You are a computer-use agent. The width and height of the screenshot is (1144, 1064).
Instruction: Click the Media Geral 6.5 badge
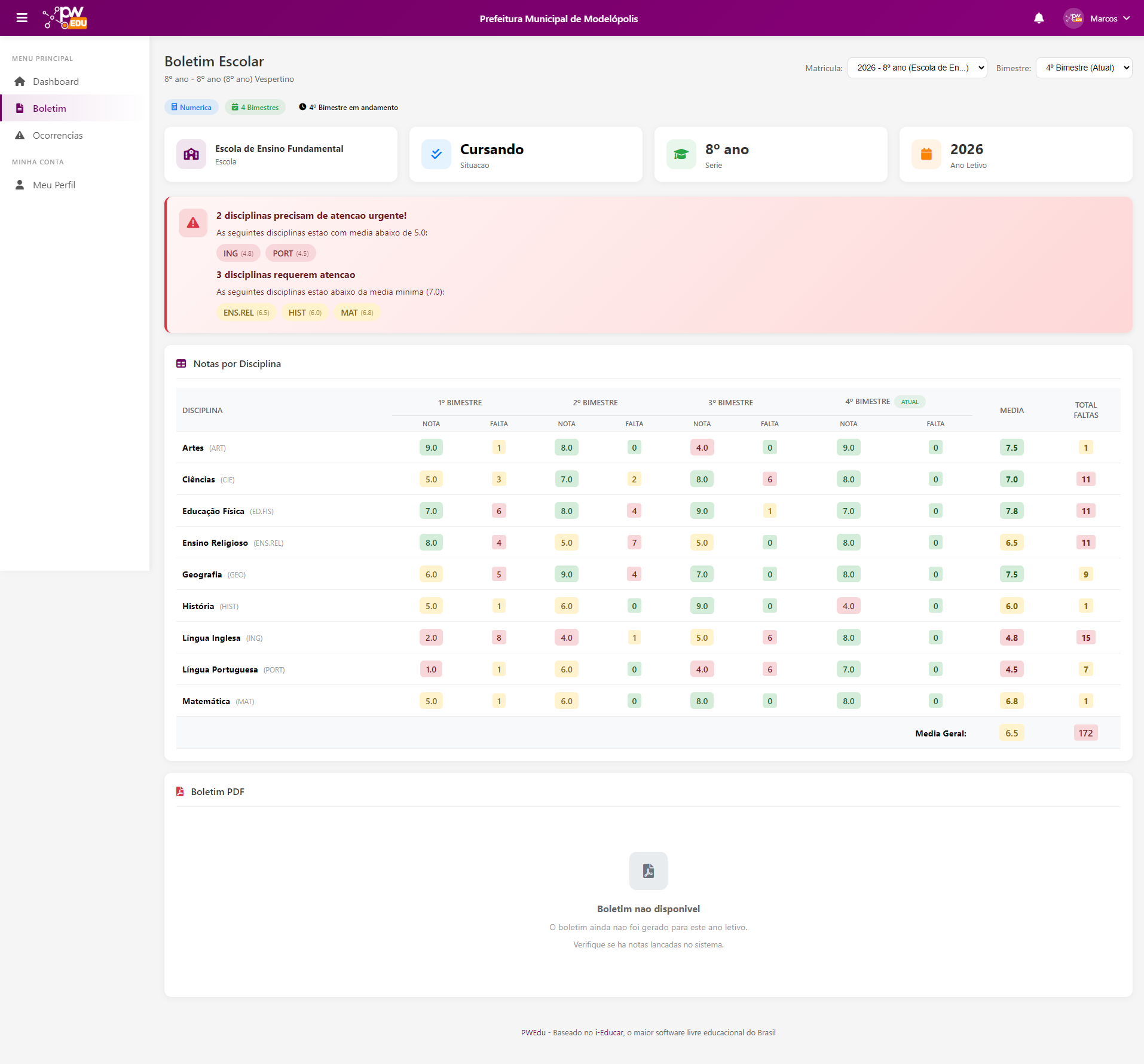tap(1011, 733)
